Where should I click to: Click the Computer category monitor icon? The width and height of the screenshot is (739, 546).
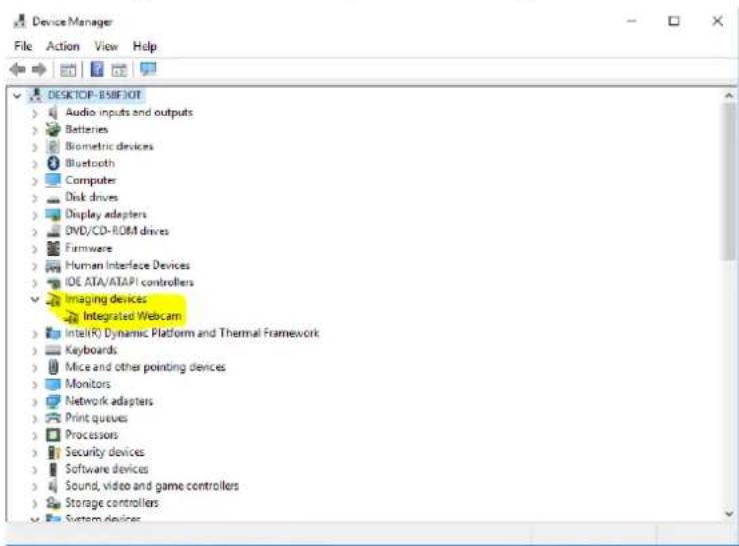click(x=53, y=180)
